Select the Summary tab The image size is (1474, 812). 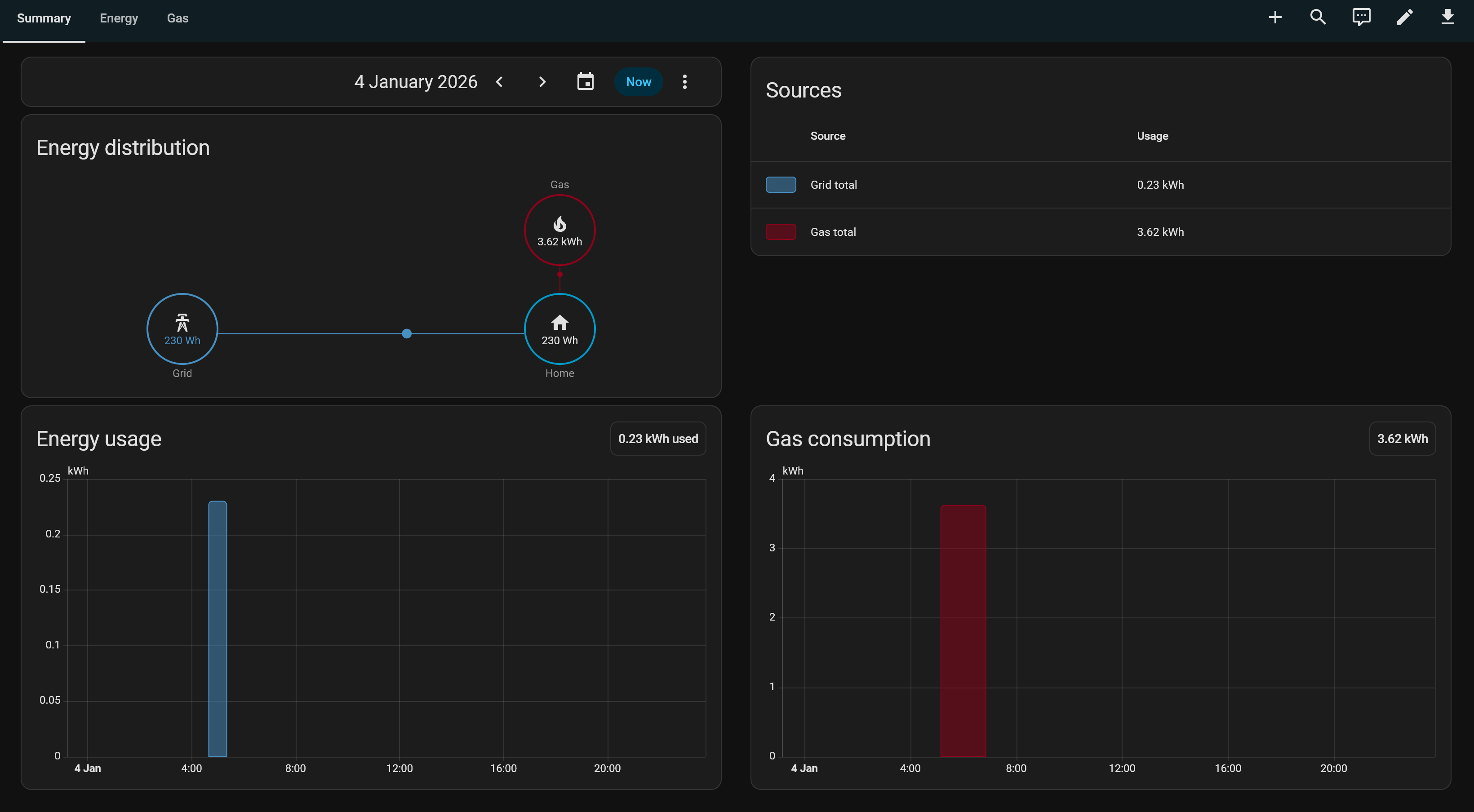click(44, 18)
